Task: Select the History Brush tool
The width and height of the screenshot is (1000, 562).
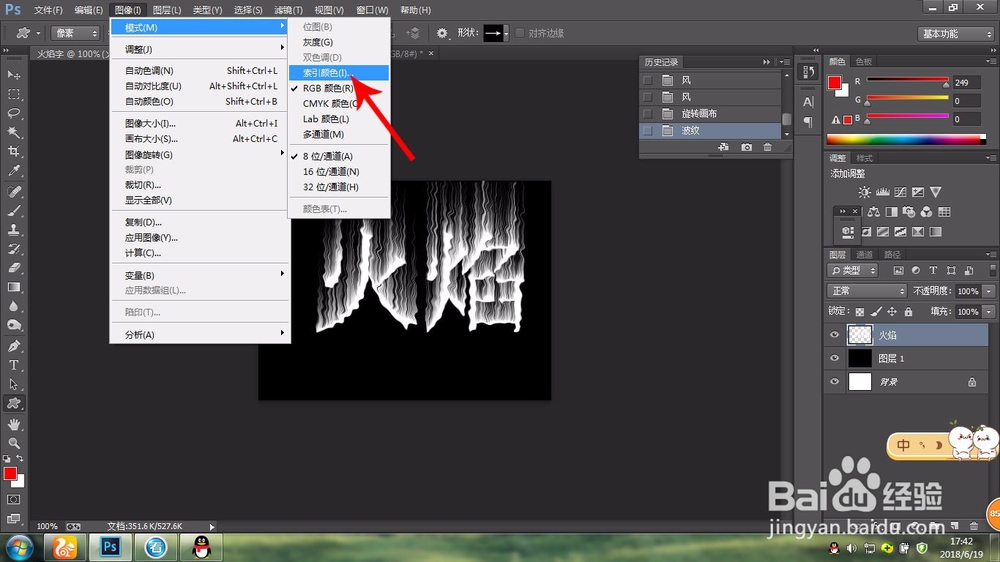Action: pyautogui.click(x=13, y=249)
